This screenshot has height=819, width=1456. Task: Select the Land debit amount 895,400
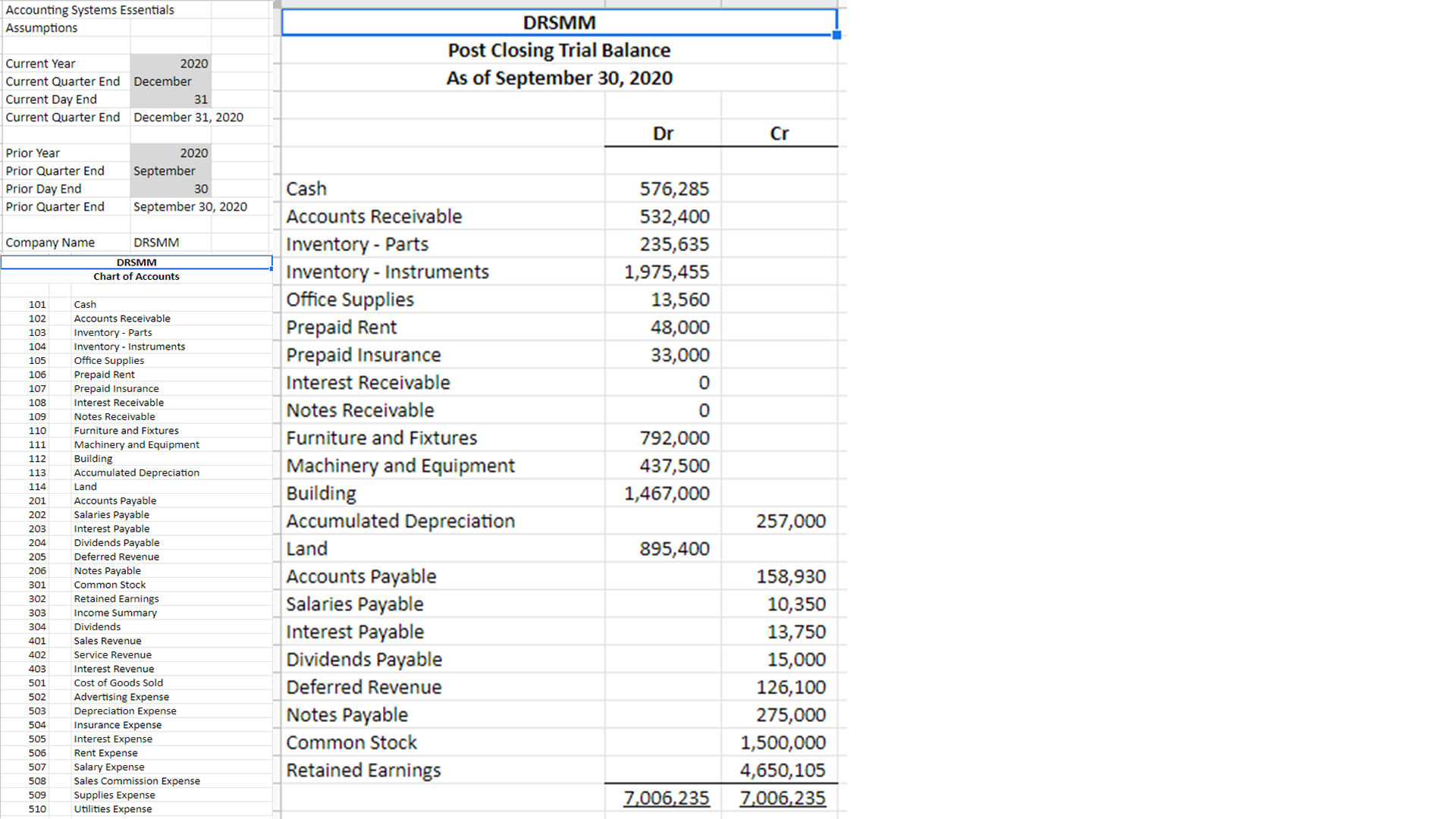click(673, 549)
